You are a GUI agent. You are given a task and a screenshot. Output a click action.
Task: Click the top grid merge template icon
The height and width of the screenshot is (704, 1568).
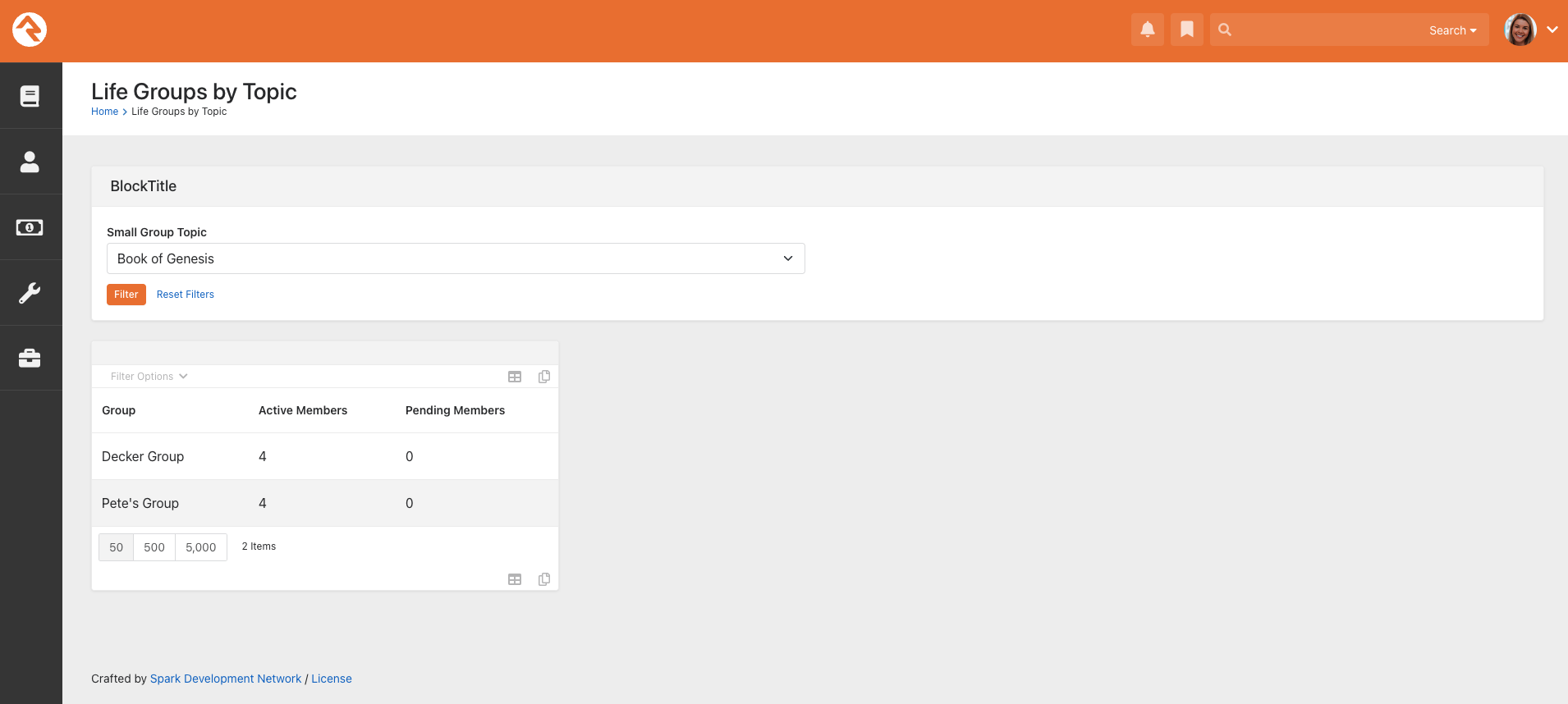[544, 377]
